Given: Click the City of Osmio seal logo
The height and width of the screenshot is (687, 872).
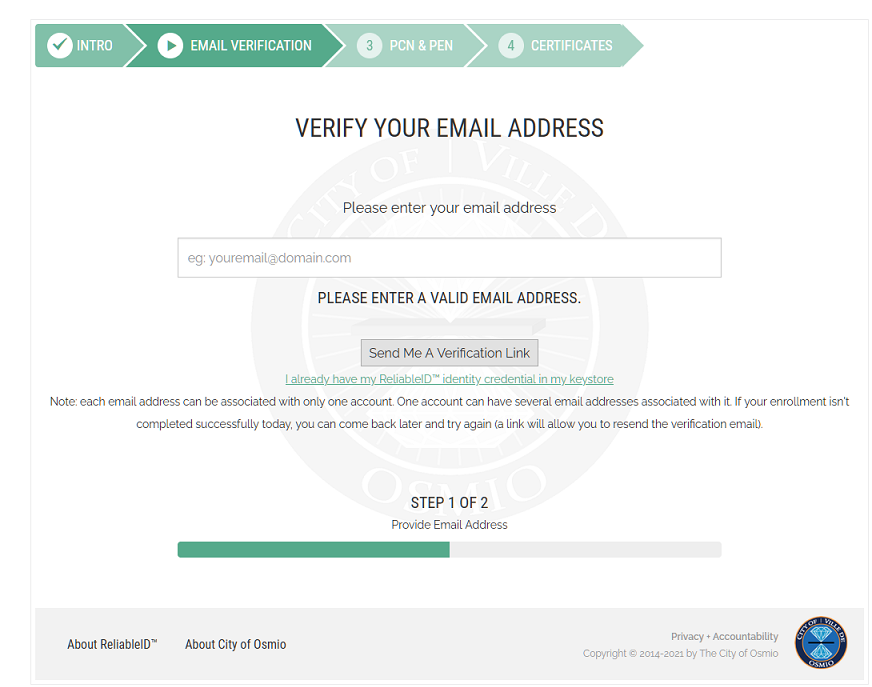Looking at the screenshot, I should tap(820, 642).
